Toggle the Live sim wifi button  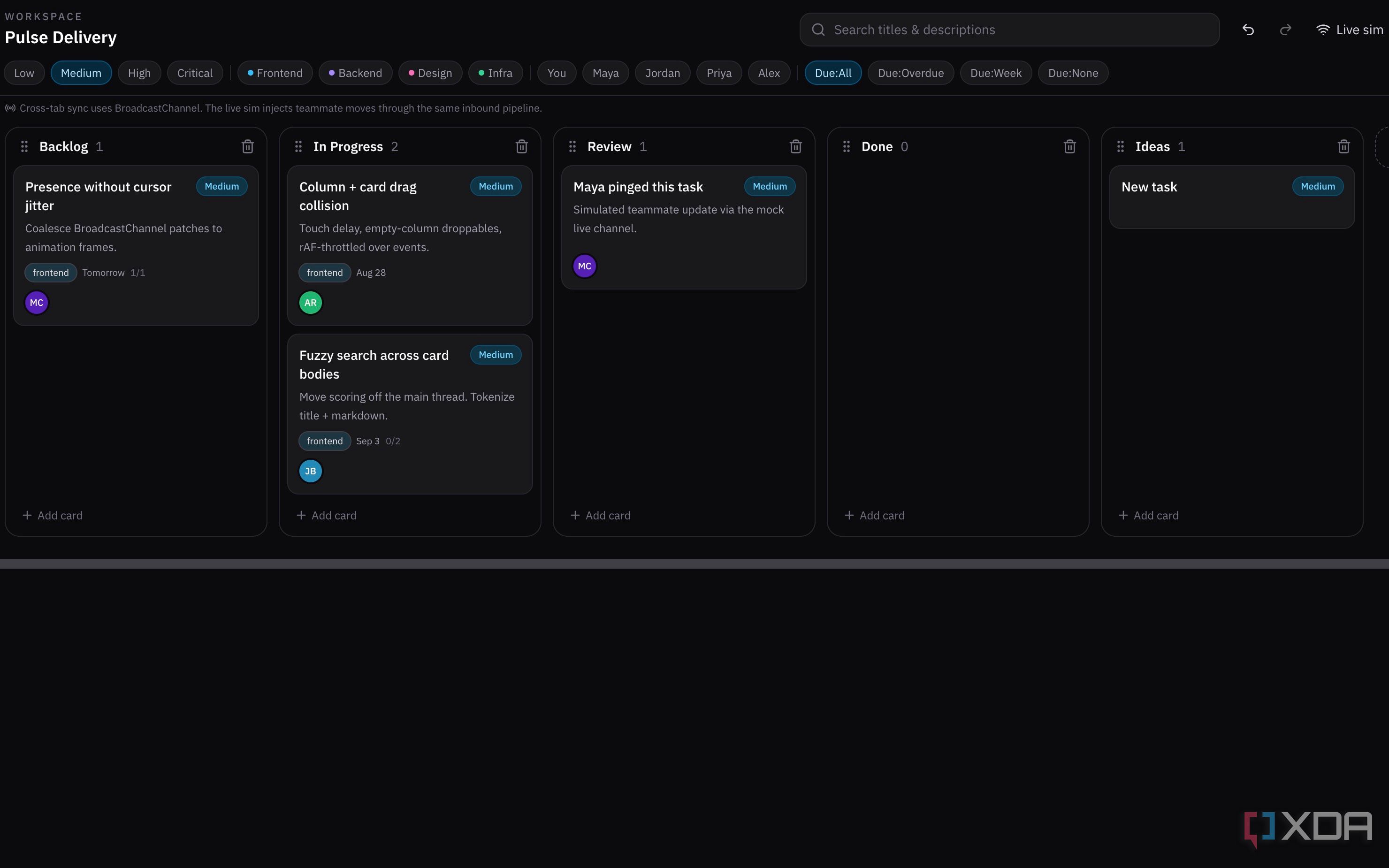click(1350, 30)
